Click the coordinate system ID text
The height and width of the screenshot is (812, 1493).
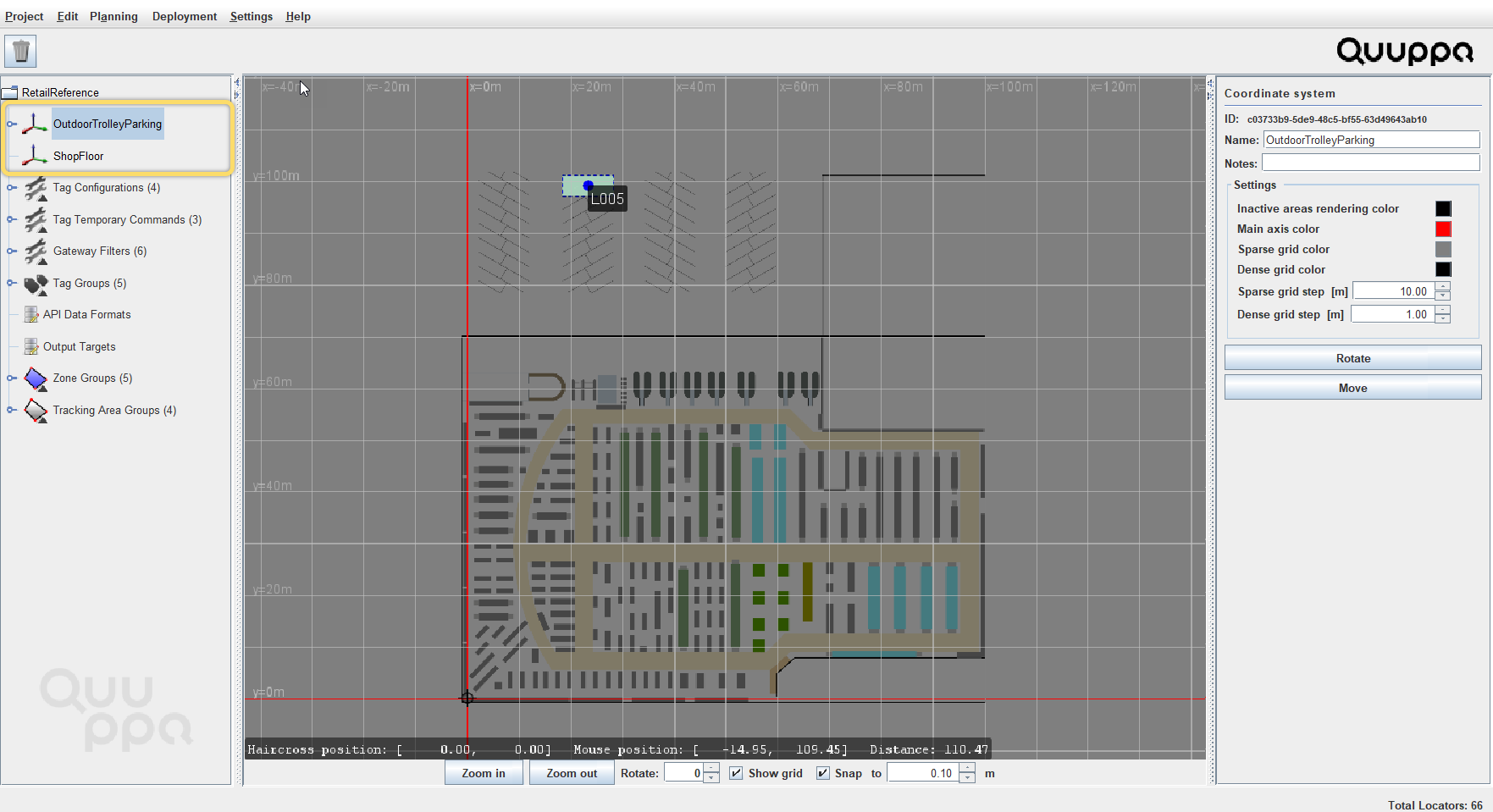(1336, 119)
